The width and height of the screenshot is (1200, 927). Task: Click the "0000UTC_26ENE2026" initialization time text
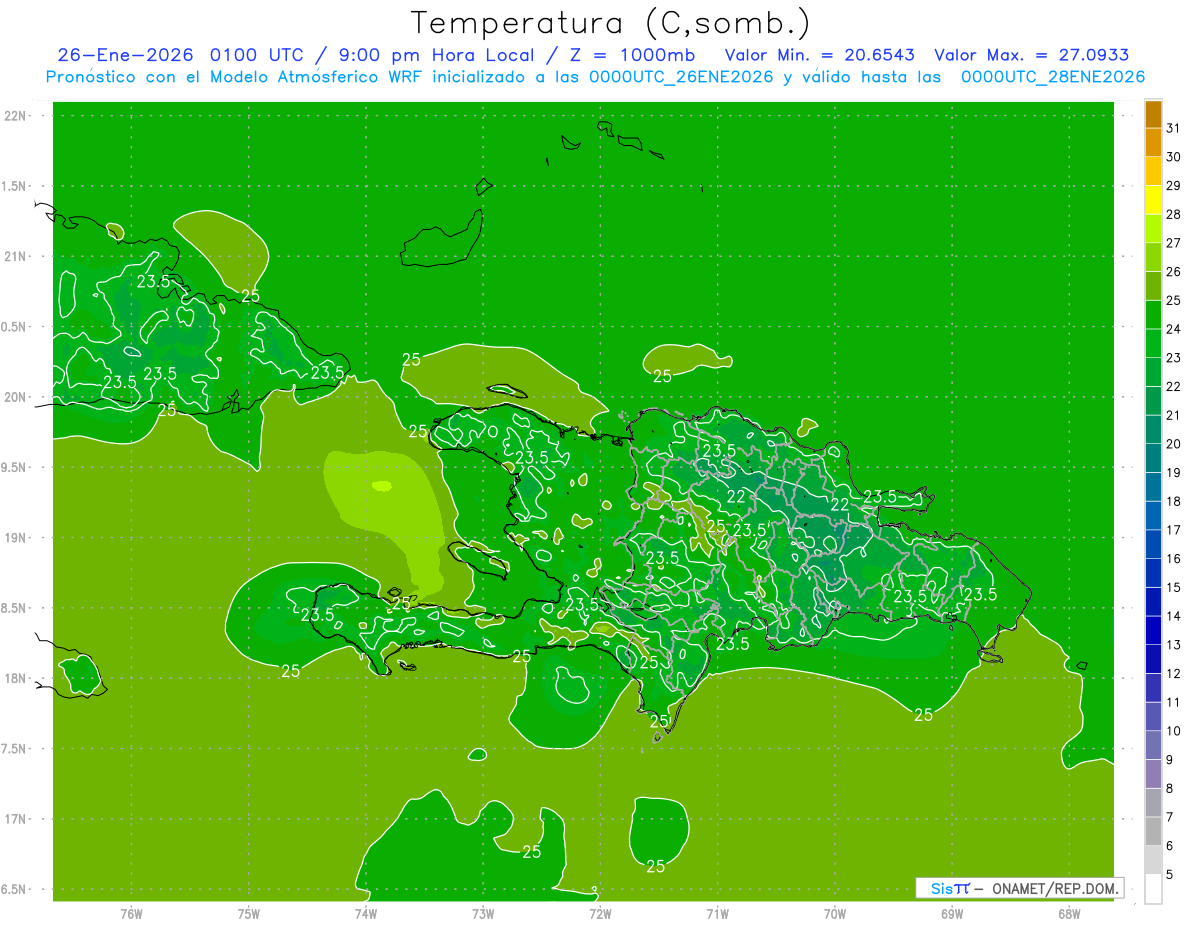click(682, 77)
